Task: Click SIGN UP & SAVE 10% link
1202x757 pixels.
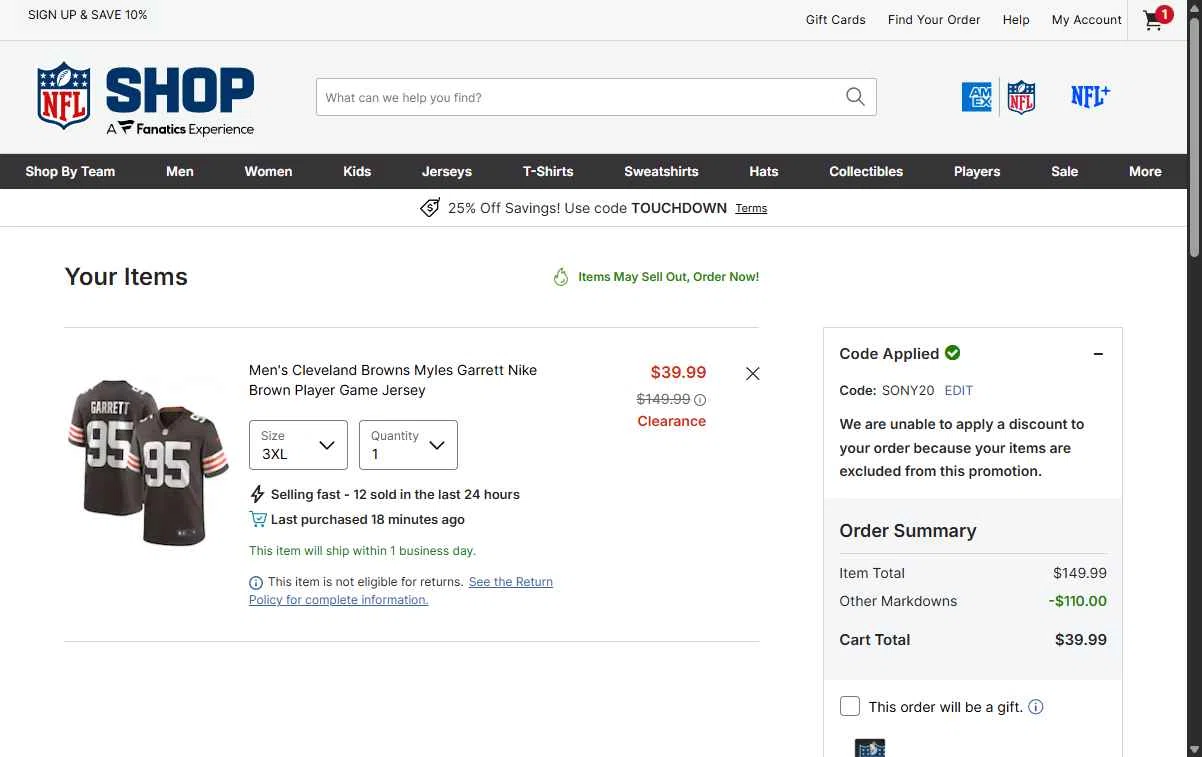Action: pos(88,15)
